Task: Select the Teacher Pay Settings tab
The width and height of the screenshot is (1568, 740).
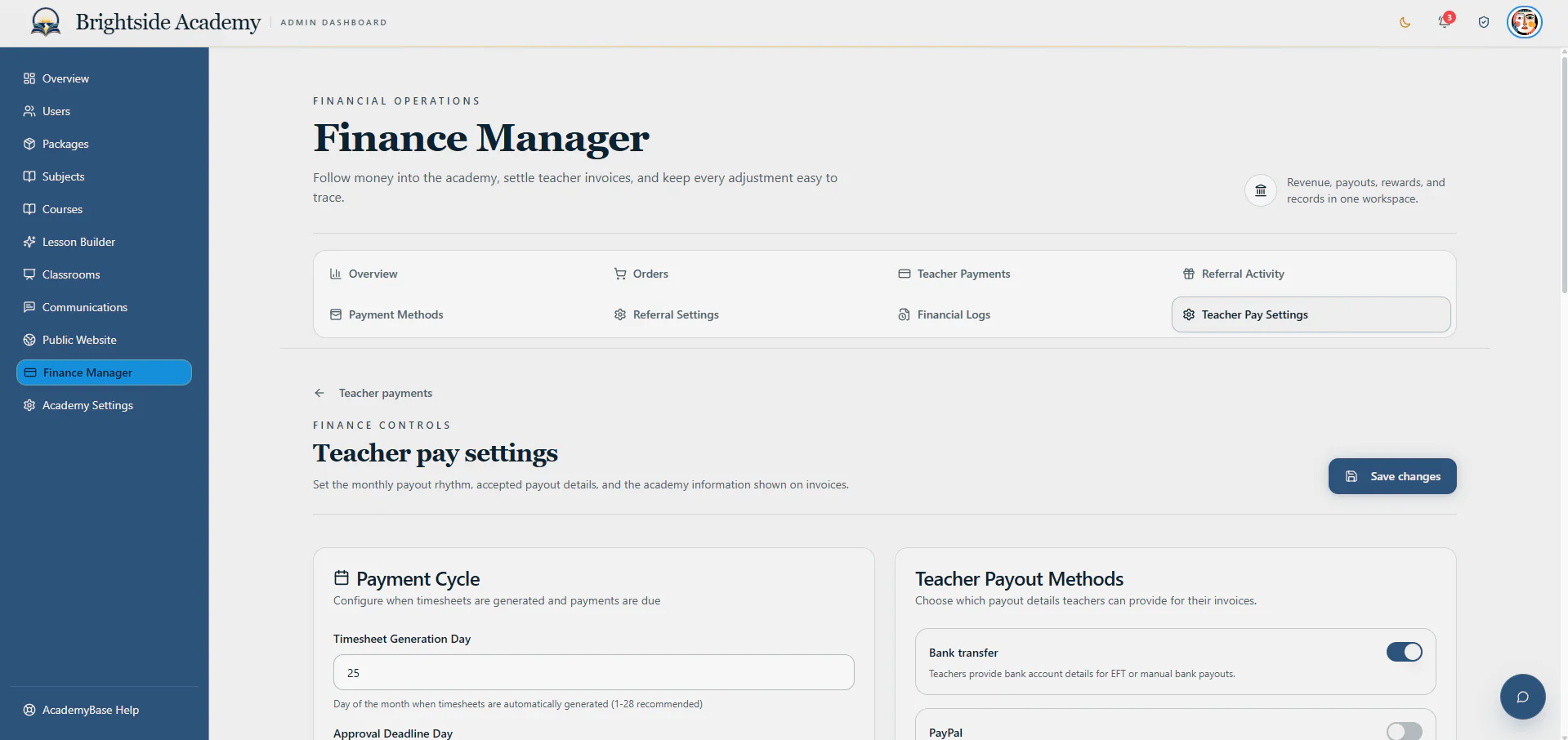Action: pos(1311,314)
